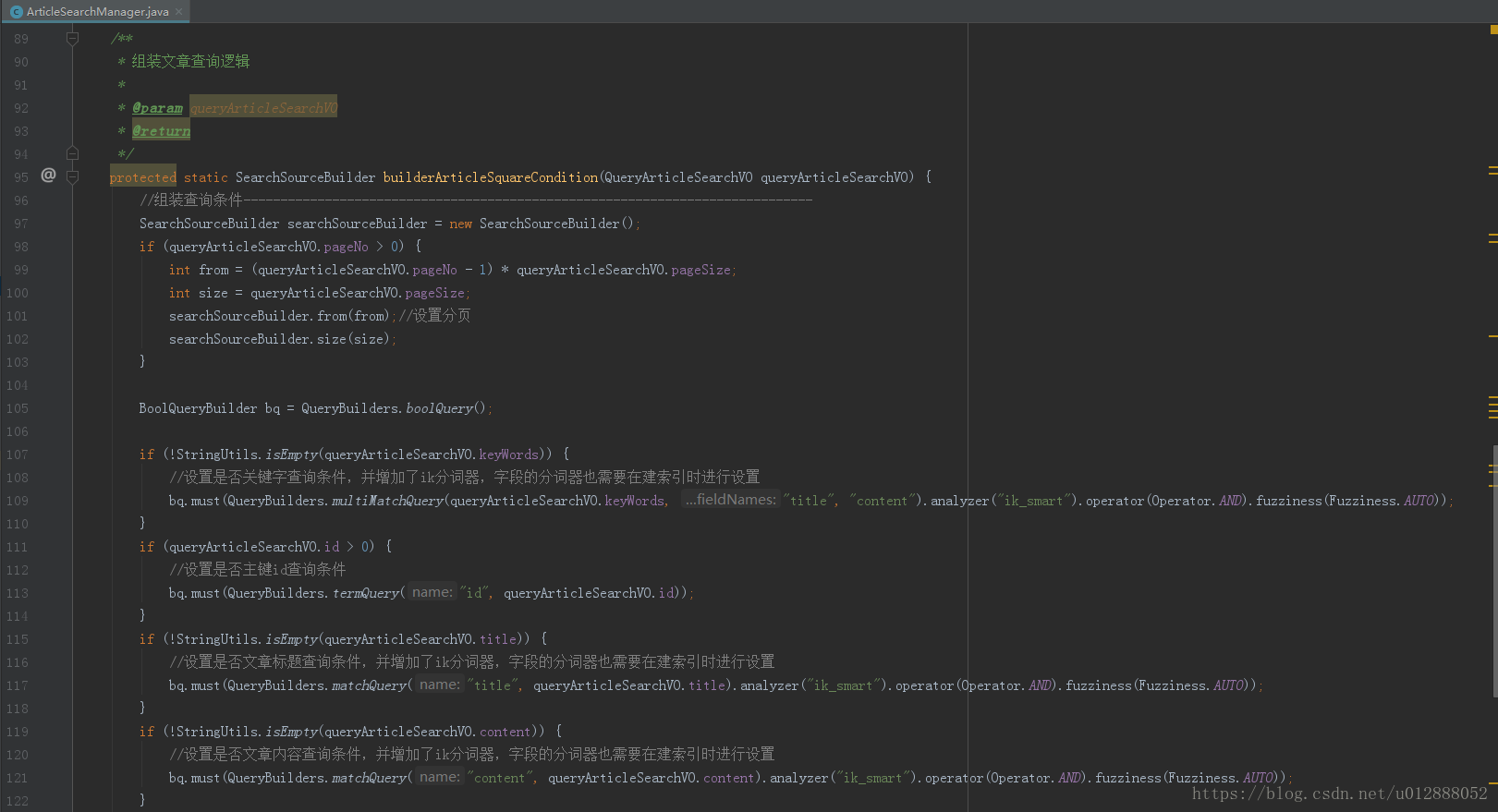1498x812 pixels.
Task: Collapse the Javadoc comment at line 89
Action: coord(72,39)
